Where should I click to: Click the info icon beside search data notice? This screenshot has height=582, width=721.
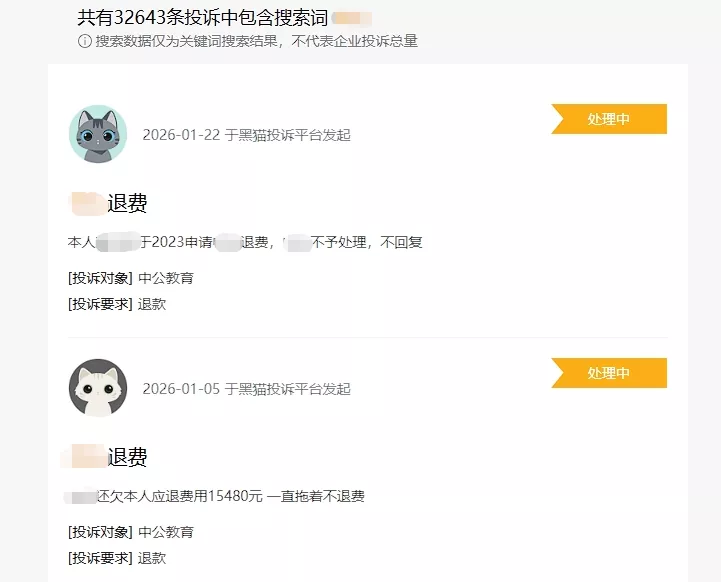click(84, 41)
